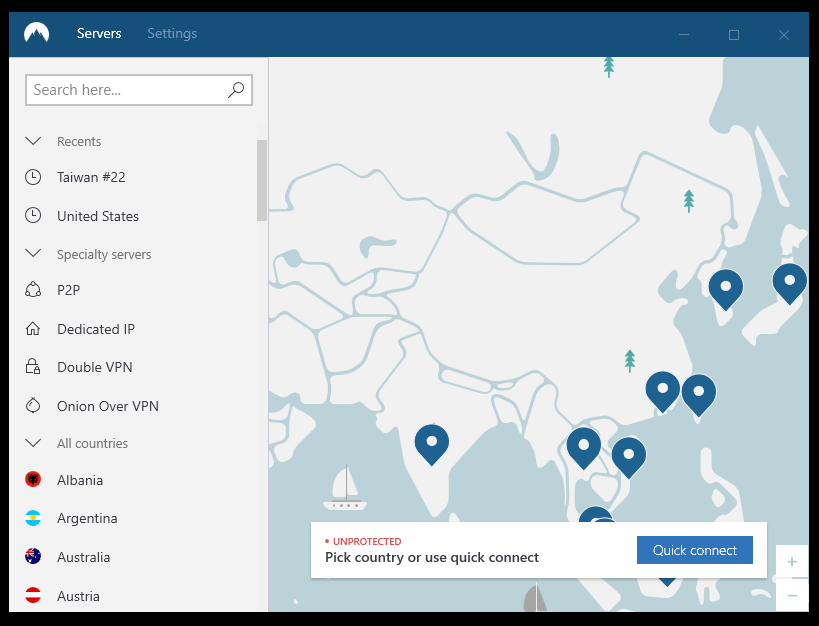Open the Settings tab
819x626 pixels.
point(172,33)
